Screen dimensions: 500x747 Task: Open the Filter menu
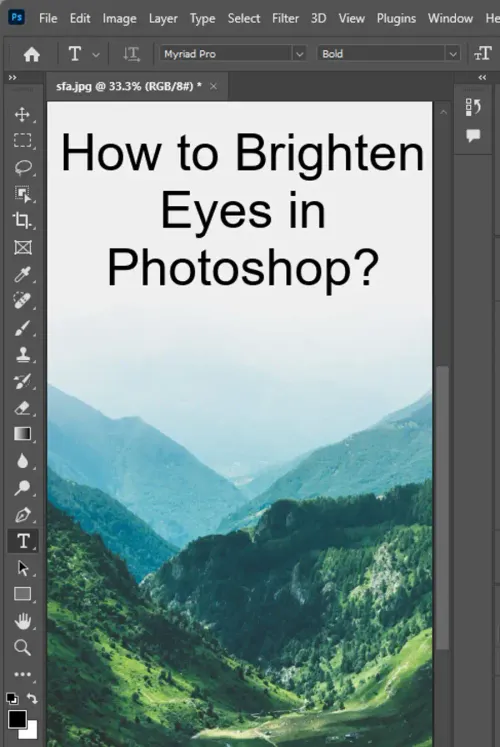(x=285, y=19)
